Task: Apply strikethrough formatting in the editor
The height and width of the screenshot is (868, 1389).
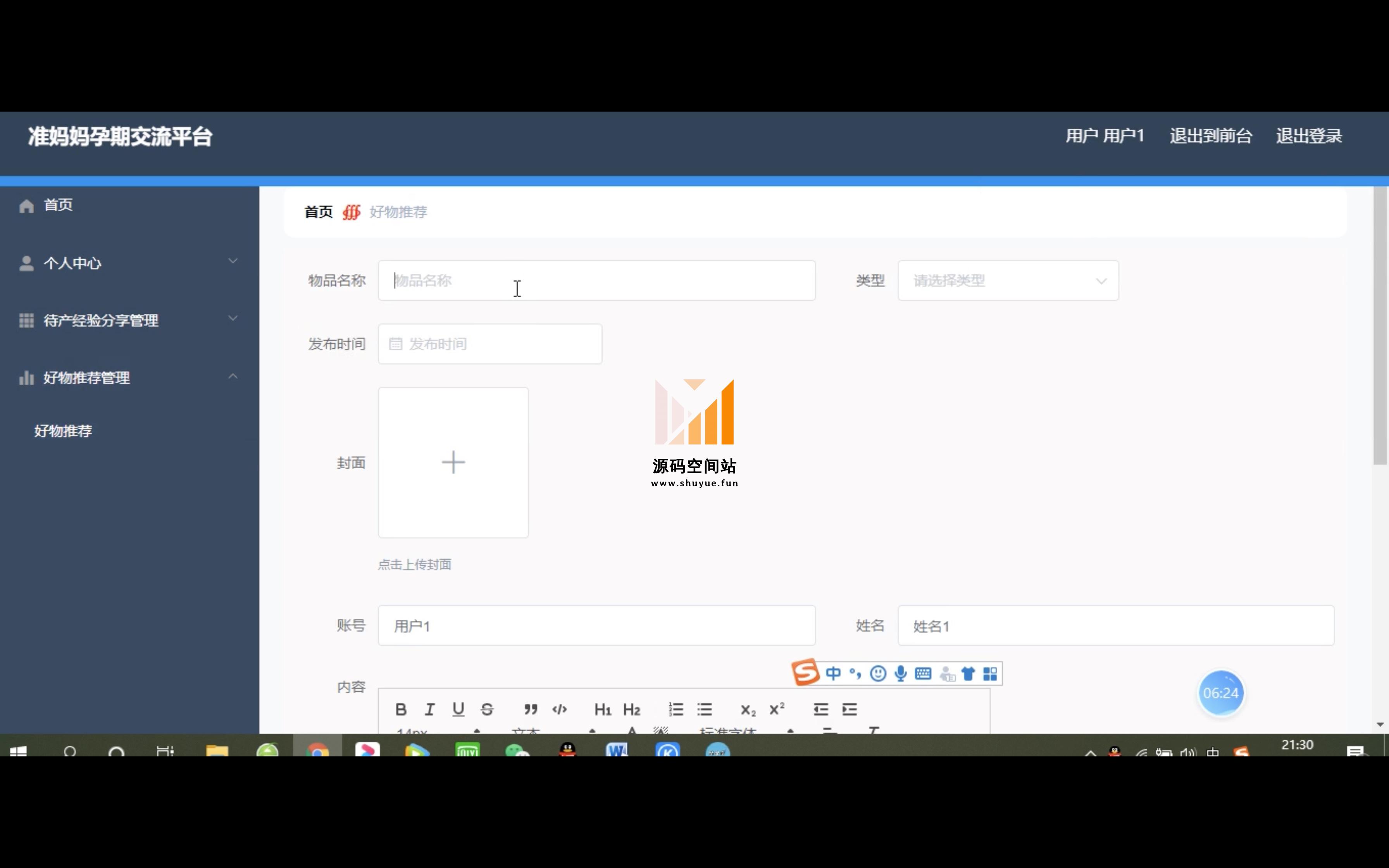Action: (487, 710)
